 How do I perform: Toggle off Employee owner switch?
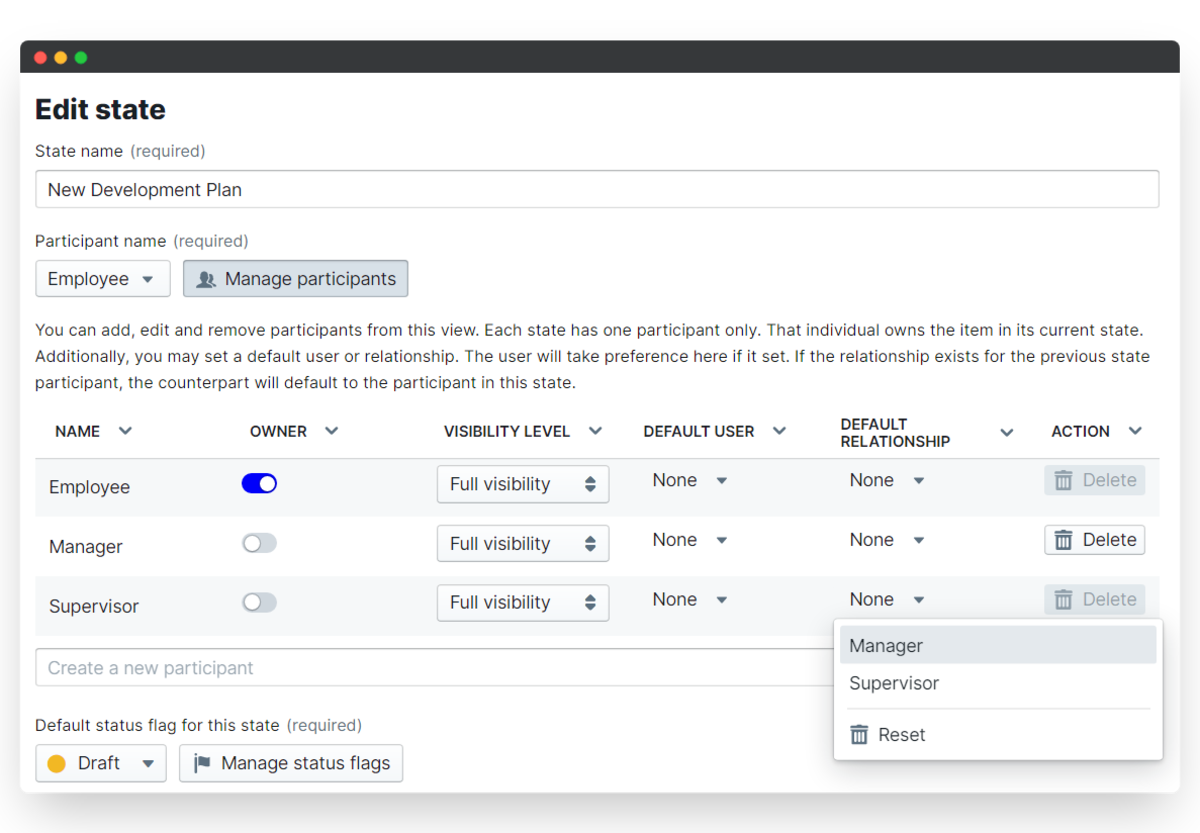[x=259, y=483]
